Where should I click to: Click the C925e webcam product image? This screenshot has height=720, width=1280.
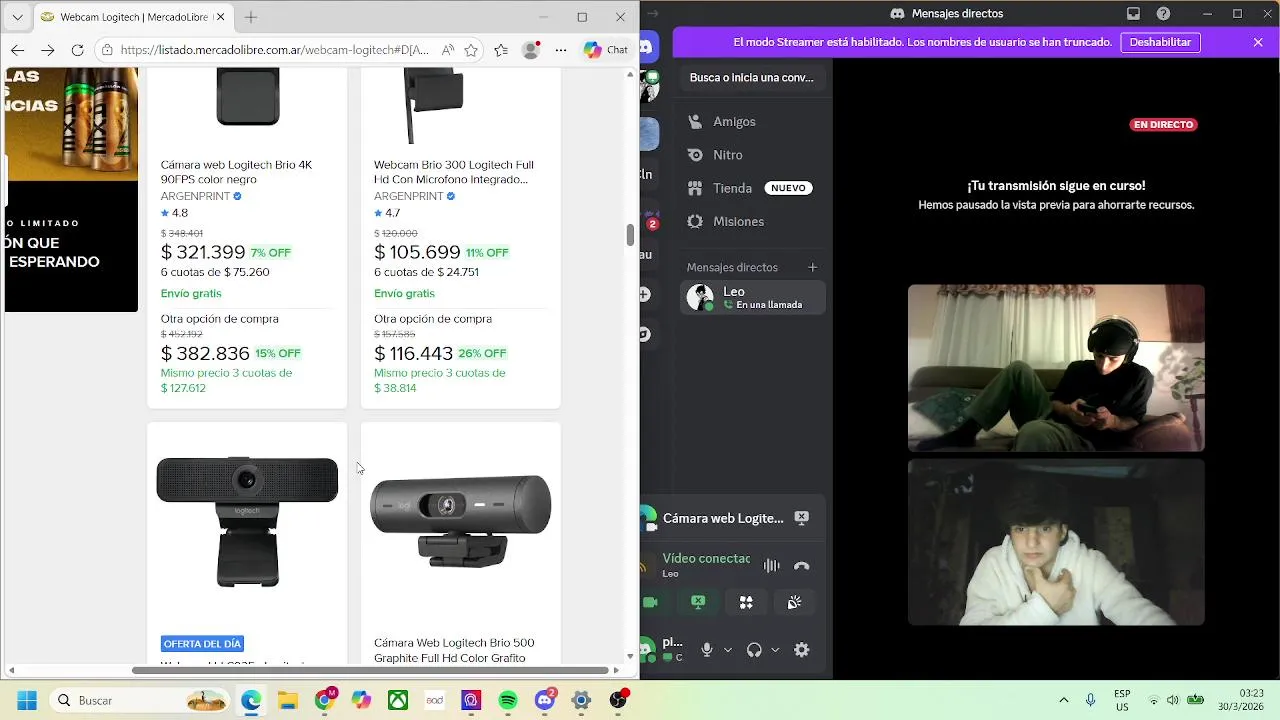247,521
